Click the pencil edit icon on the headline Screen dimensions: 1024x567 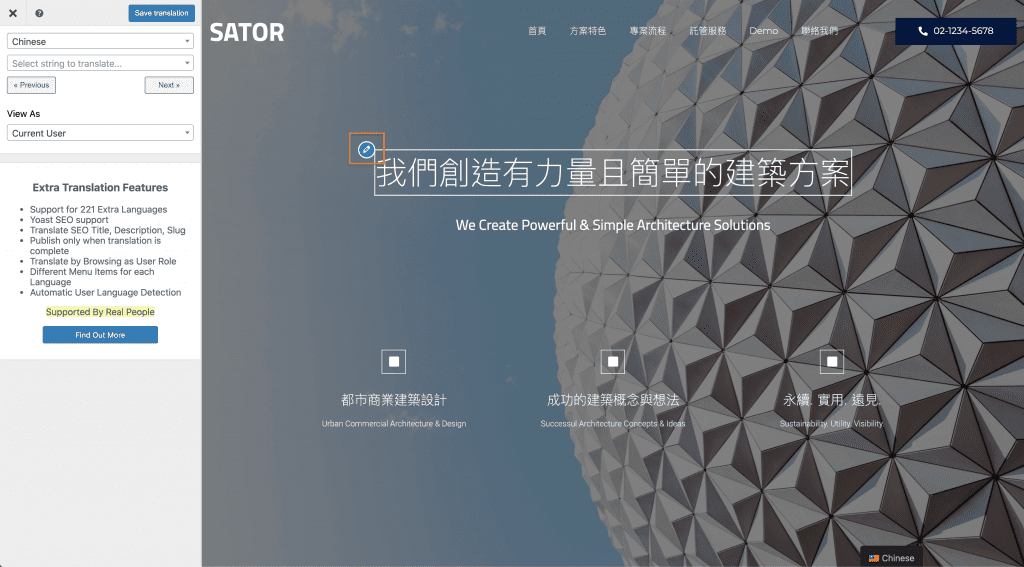point(366,150)
